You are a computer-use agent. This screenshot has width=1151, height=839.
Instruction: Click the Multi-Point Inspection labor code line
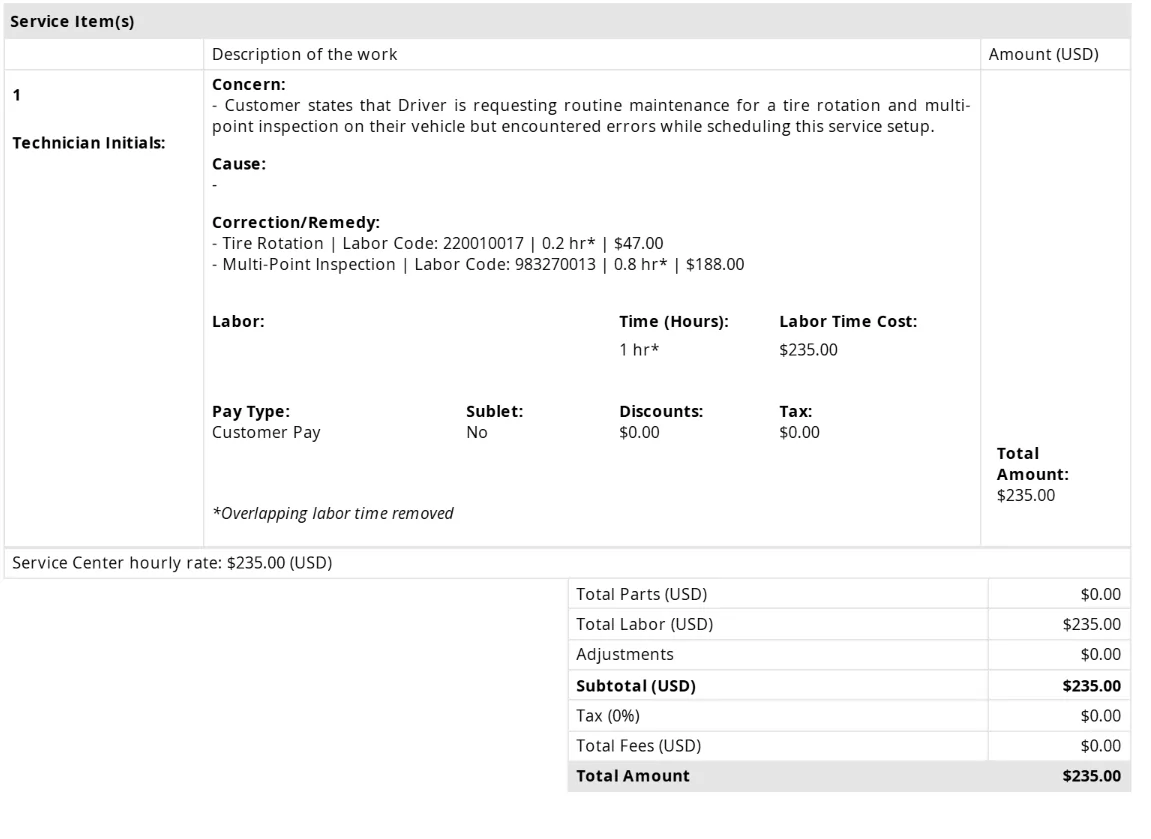[x=478, y=264]
